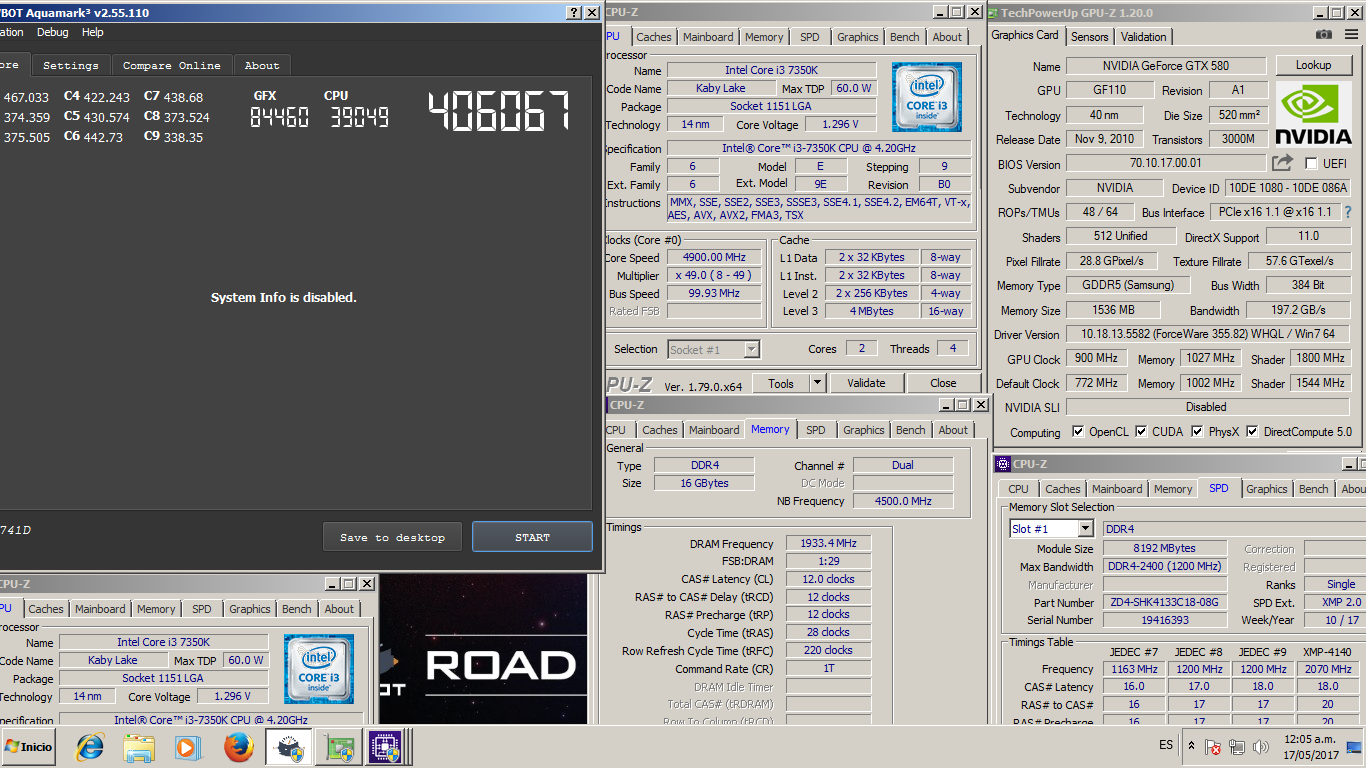Click the NVIDIA logo in GPU-Z
The image size is (1366, 768).
pyautogui.click(x=1315, y=114)
